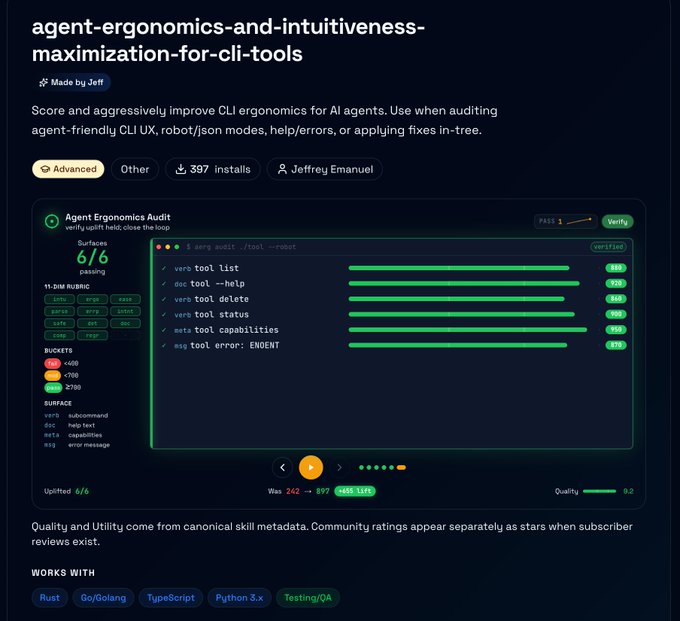Click the 860 score badge
680x621 pixels.
616,299
